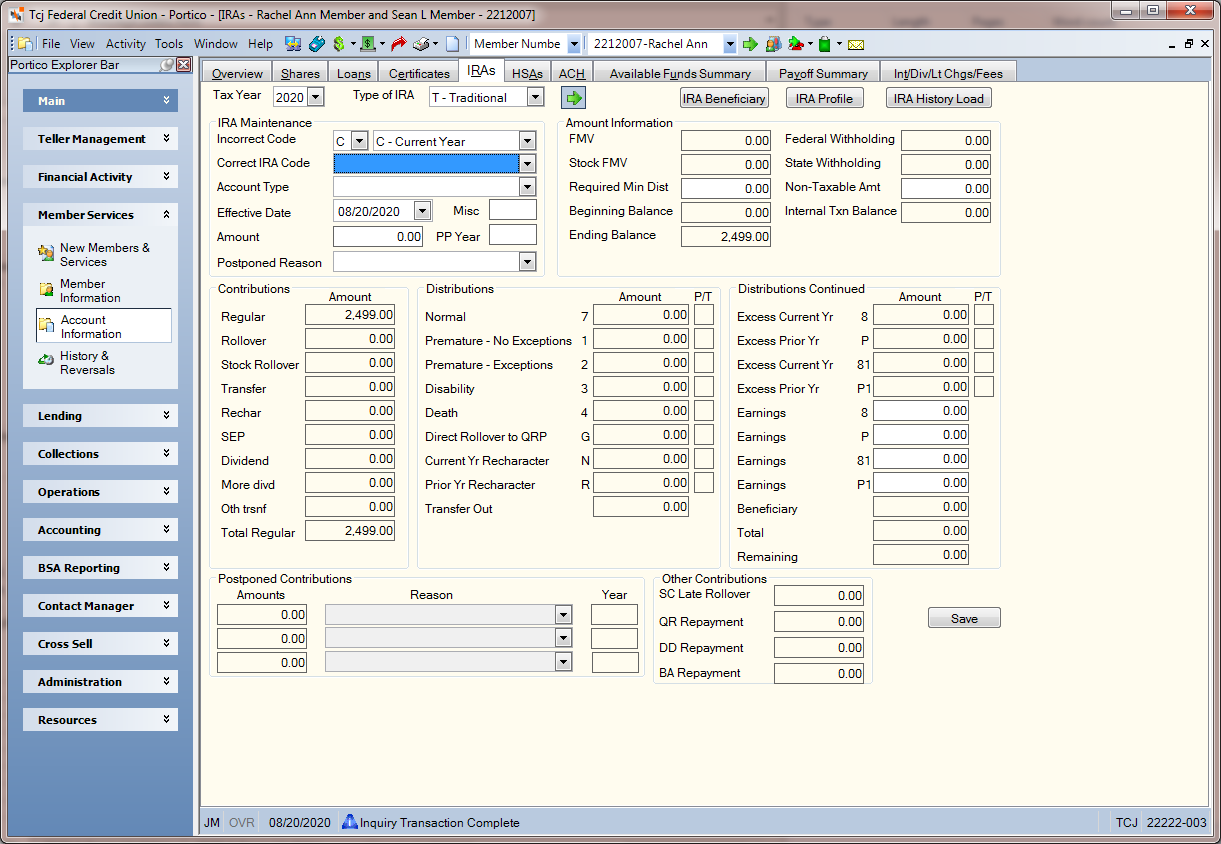Expand the Lending section in sidebar
The height and width of the screenshot is (844, 1221).
[100, 416]
